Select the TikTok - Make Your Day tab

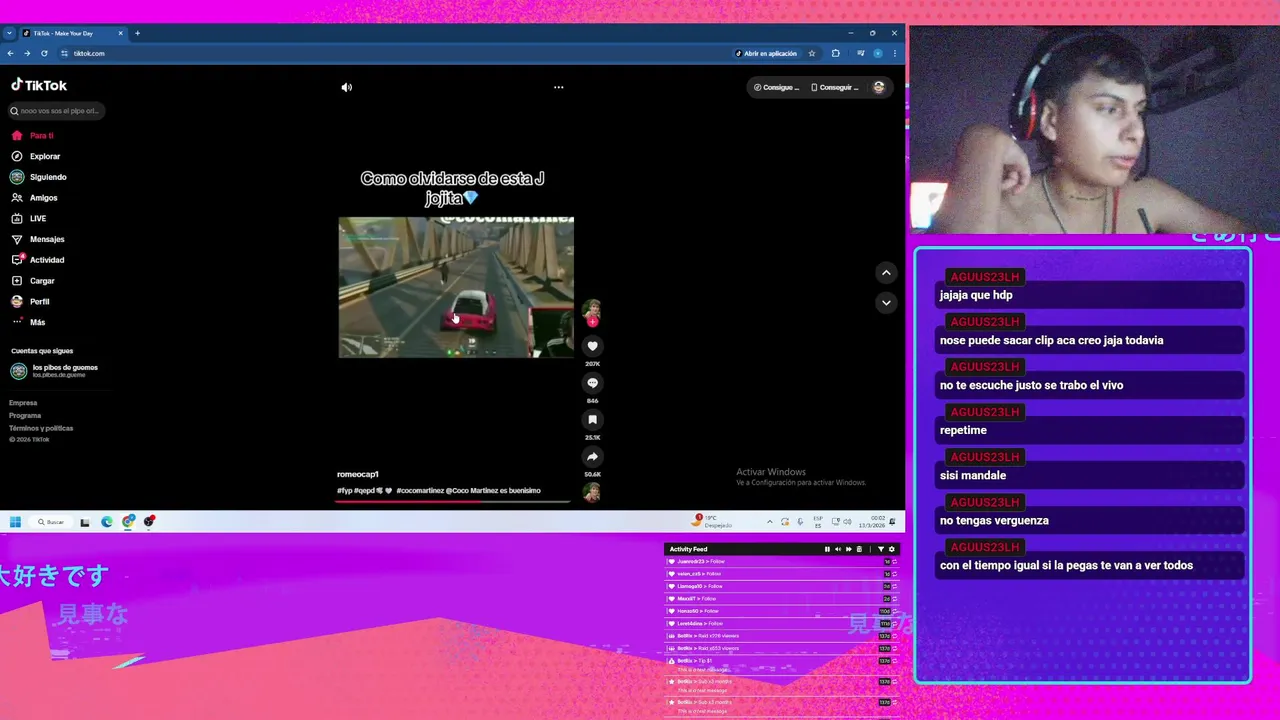pos(73,33)
